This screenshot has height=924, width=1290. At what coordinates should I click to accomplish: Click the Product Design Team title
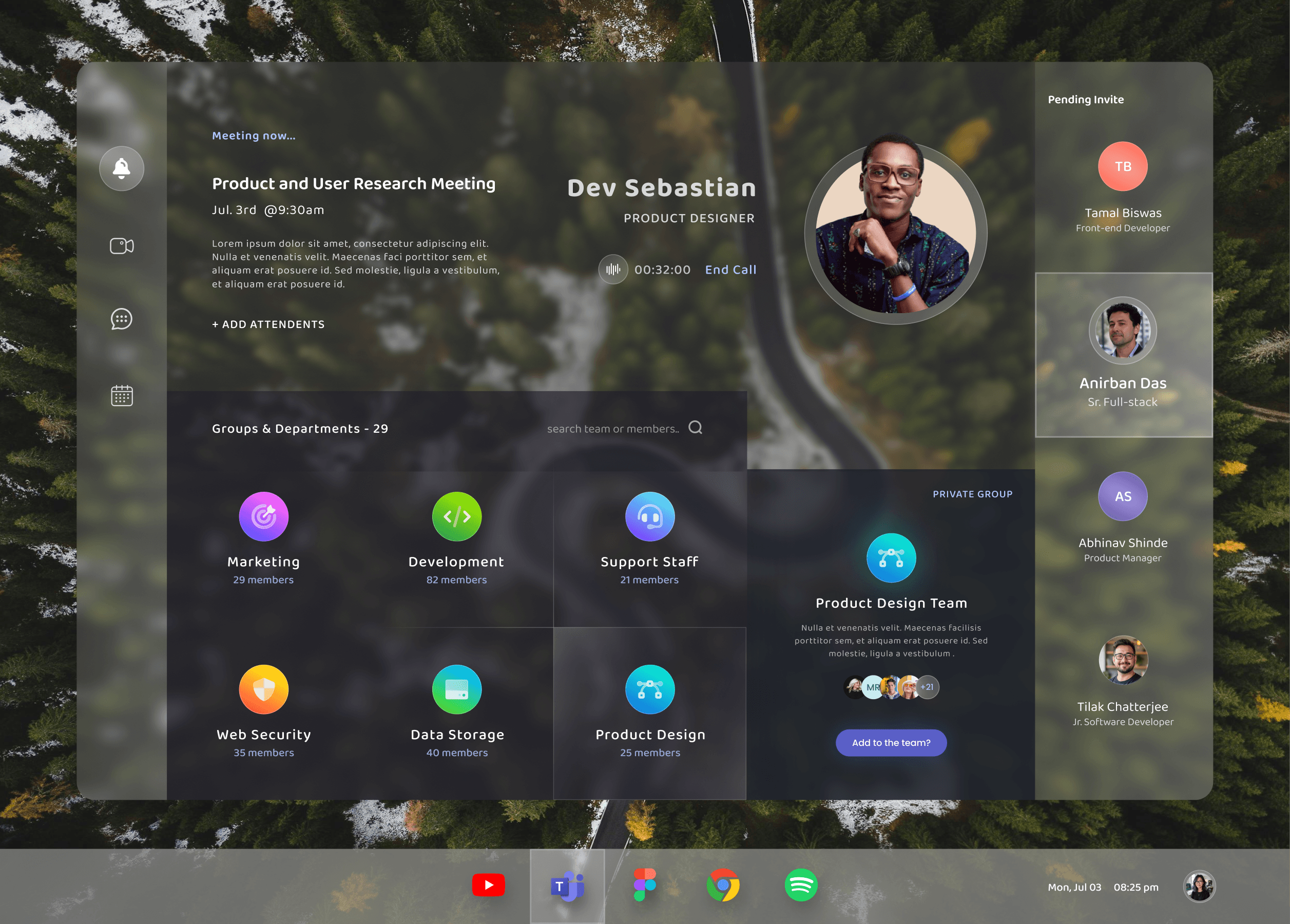[891, 603]
